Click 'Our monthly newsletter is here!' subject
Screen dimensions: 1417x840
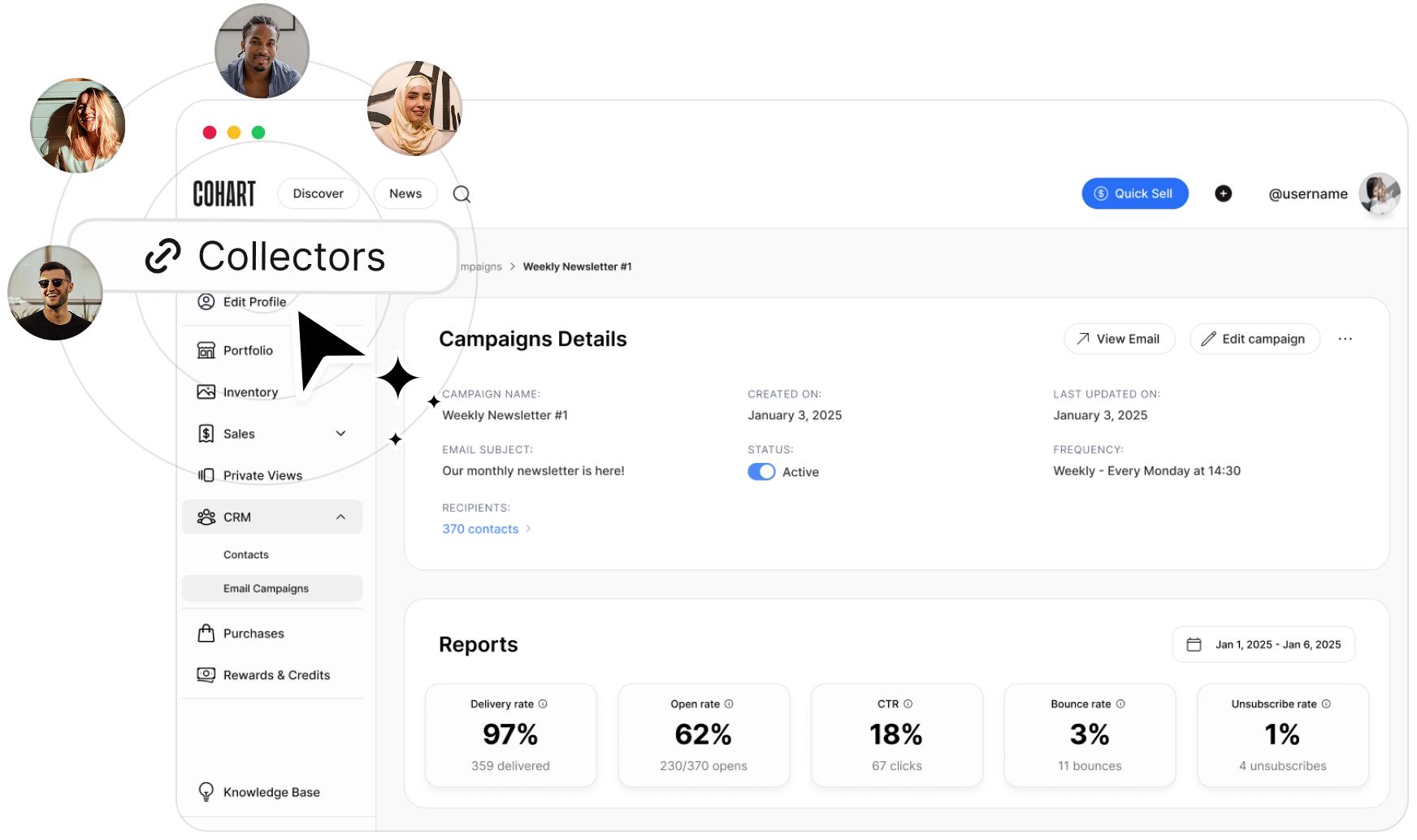click(x=533, y=471)
